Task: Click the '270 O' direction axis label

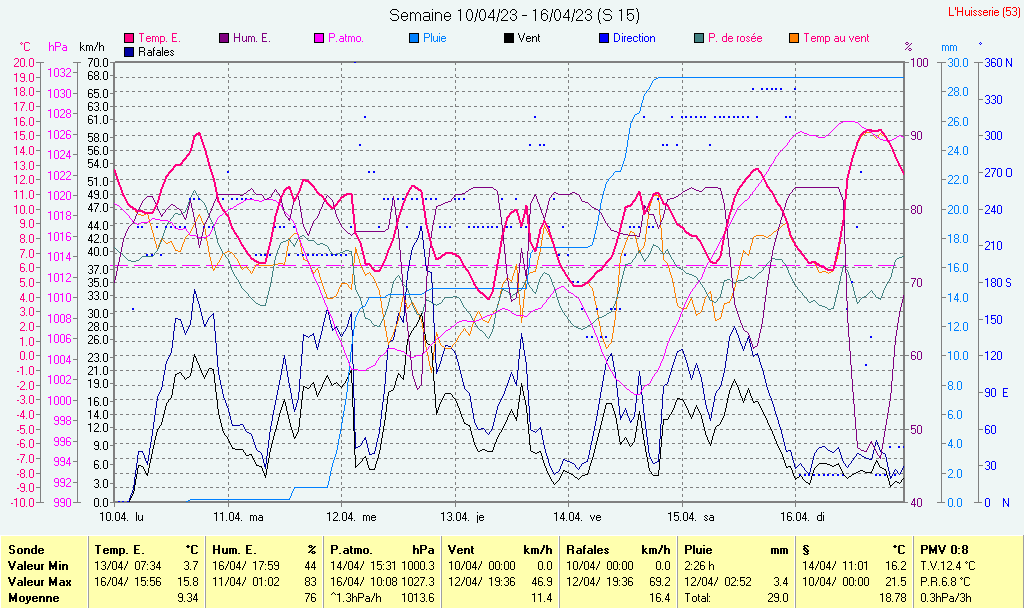Action: [x=999, y=173]
